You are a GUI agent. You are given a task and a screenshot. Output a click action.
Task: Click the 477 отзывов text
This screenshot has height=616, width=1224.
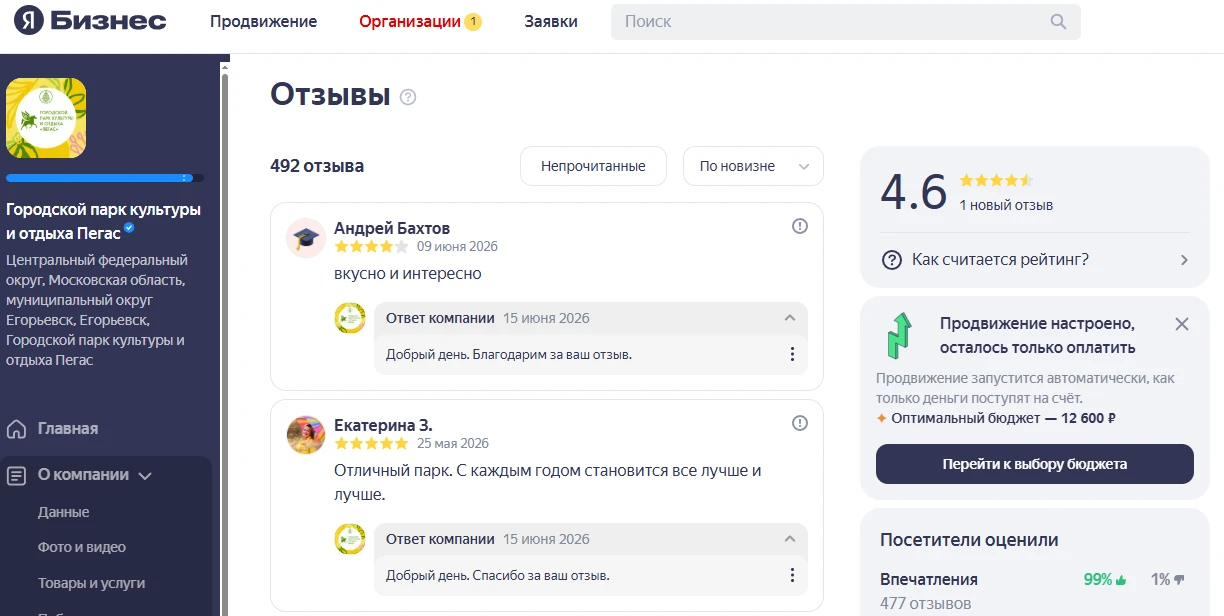point(925,604)
